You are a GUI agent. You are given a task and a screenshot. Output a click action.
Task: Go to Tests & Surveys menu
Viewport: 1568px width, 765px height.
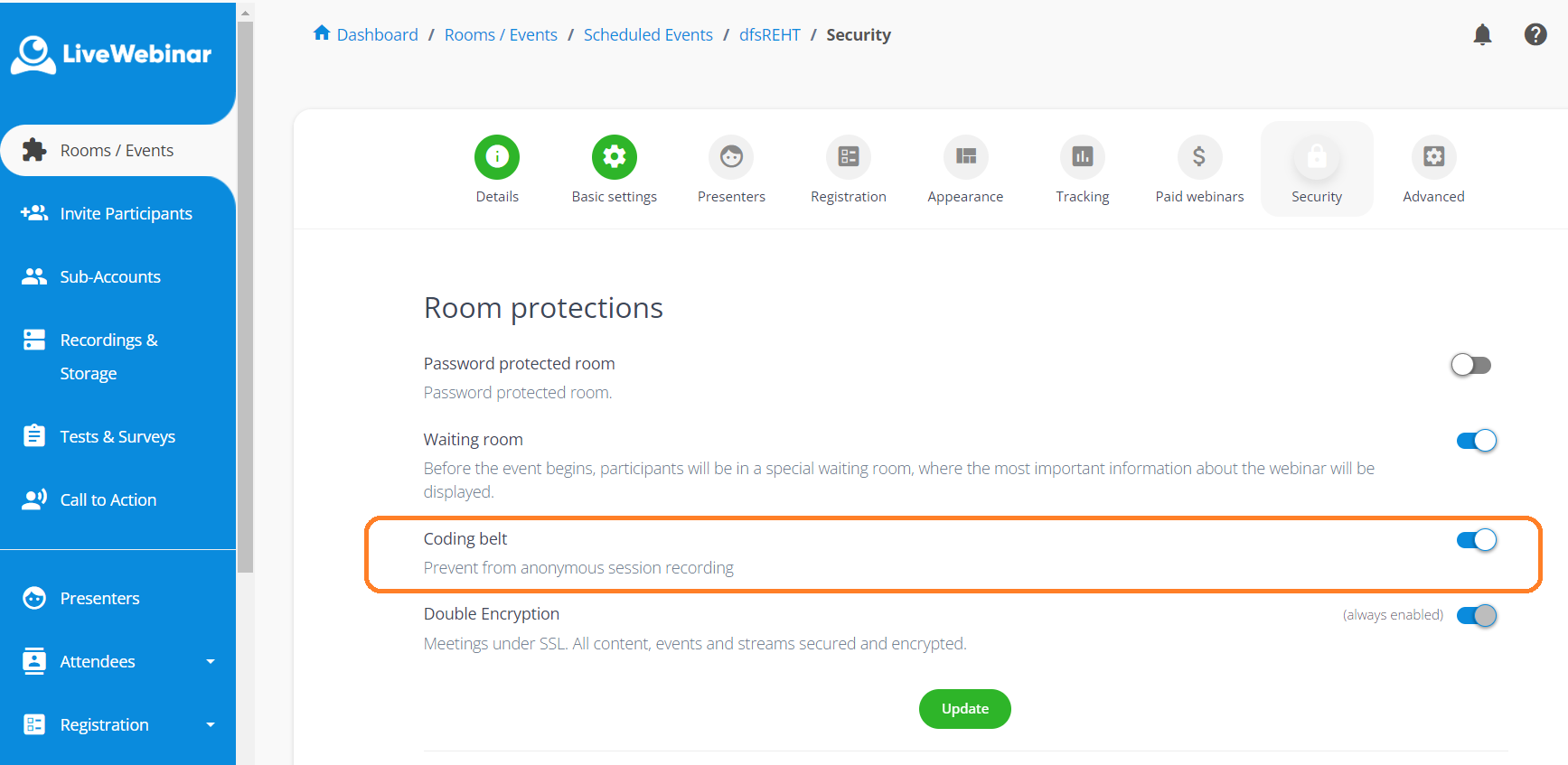click(x=117, y=437)
